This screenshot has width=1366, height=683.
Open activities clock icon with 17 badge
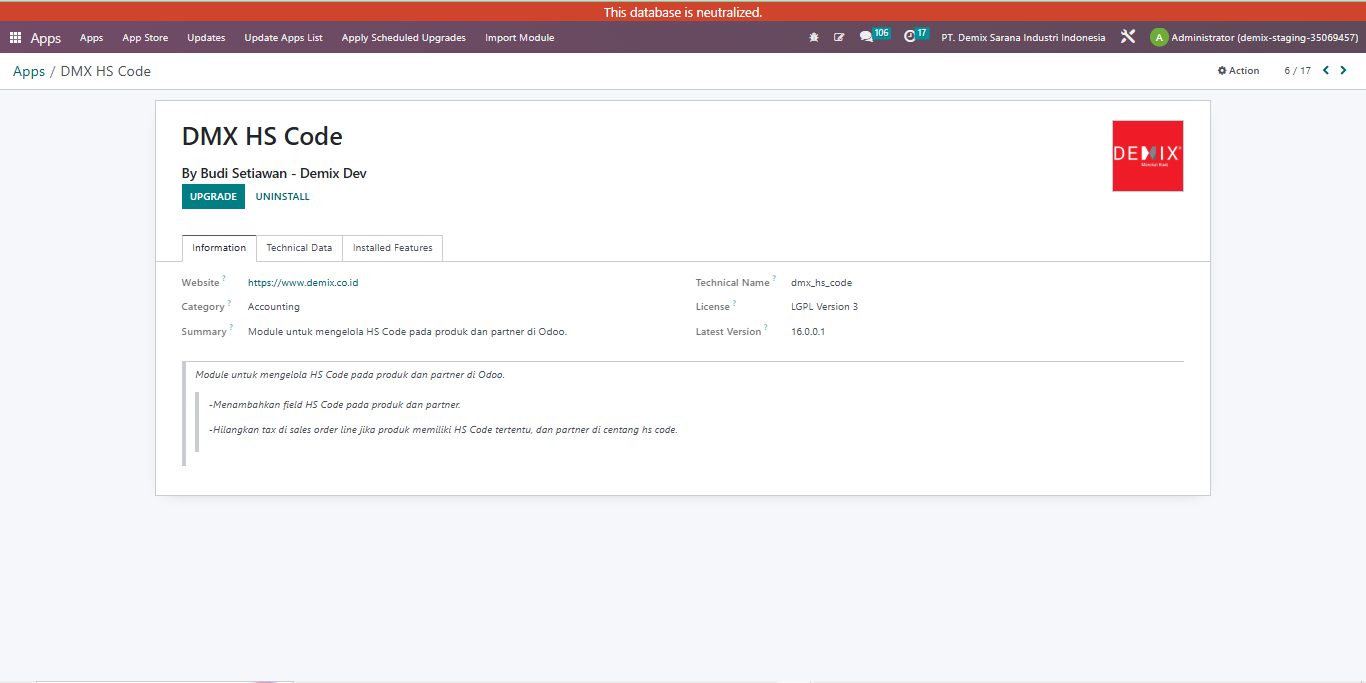916,36
